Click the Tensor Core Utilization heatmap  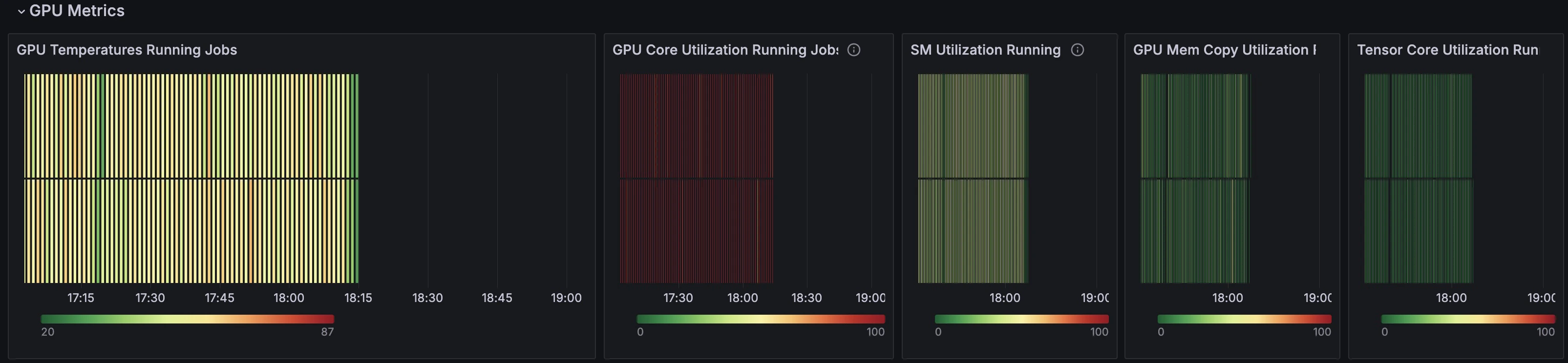pos(1418,178)
